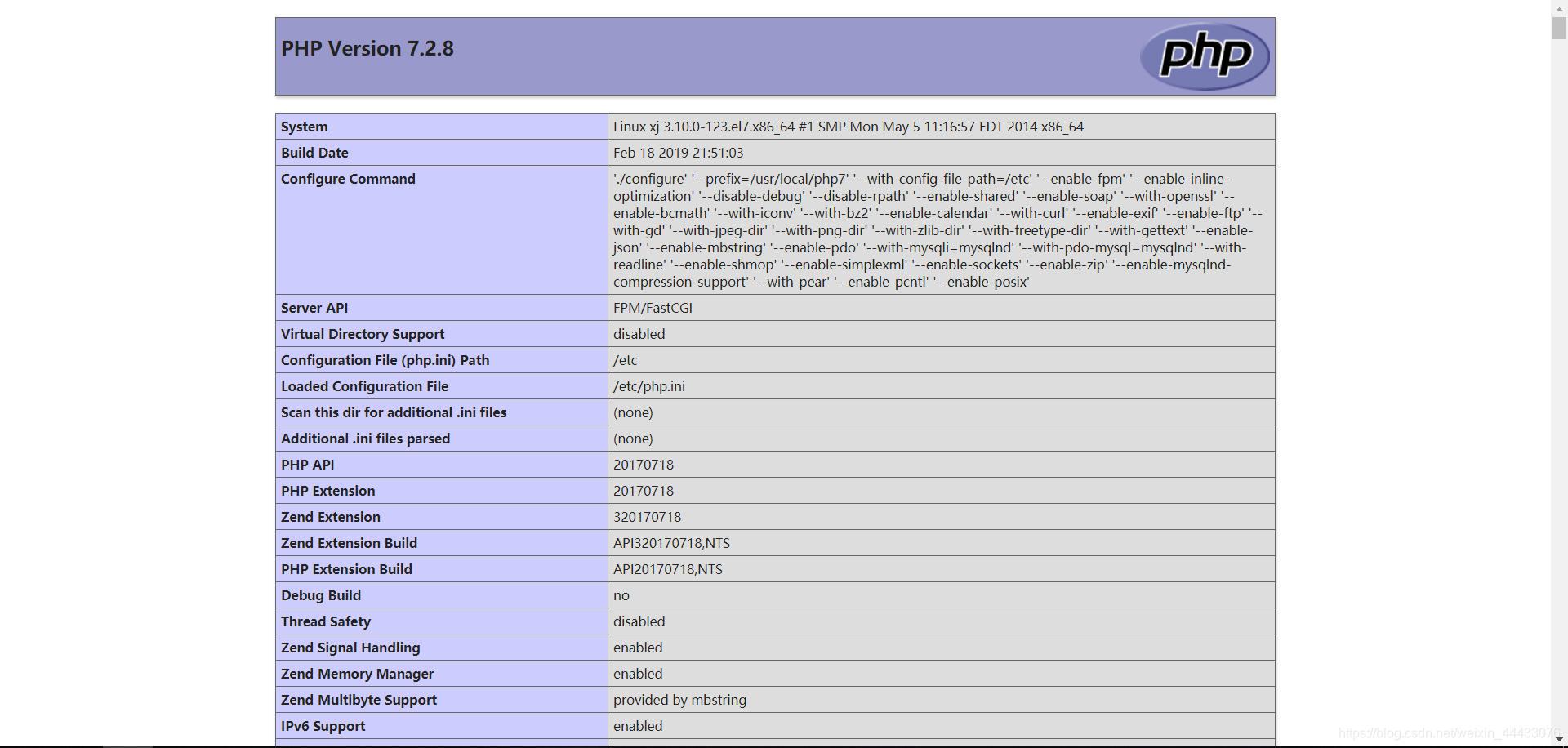Select the /etc path value
The height and width of the screenshot is (748, 1568).
pos(626,360)
